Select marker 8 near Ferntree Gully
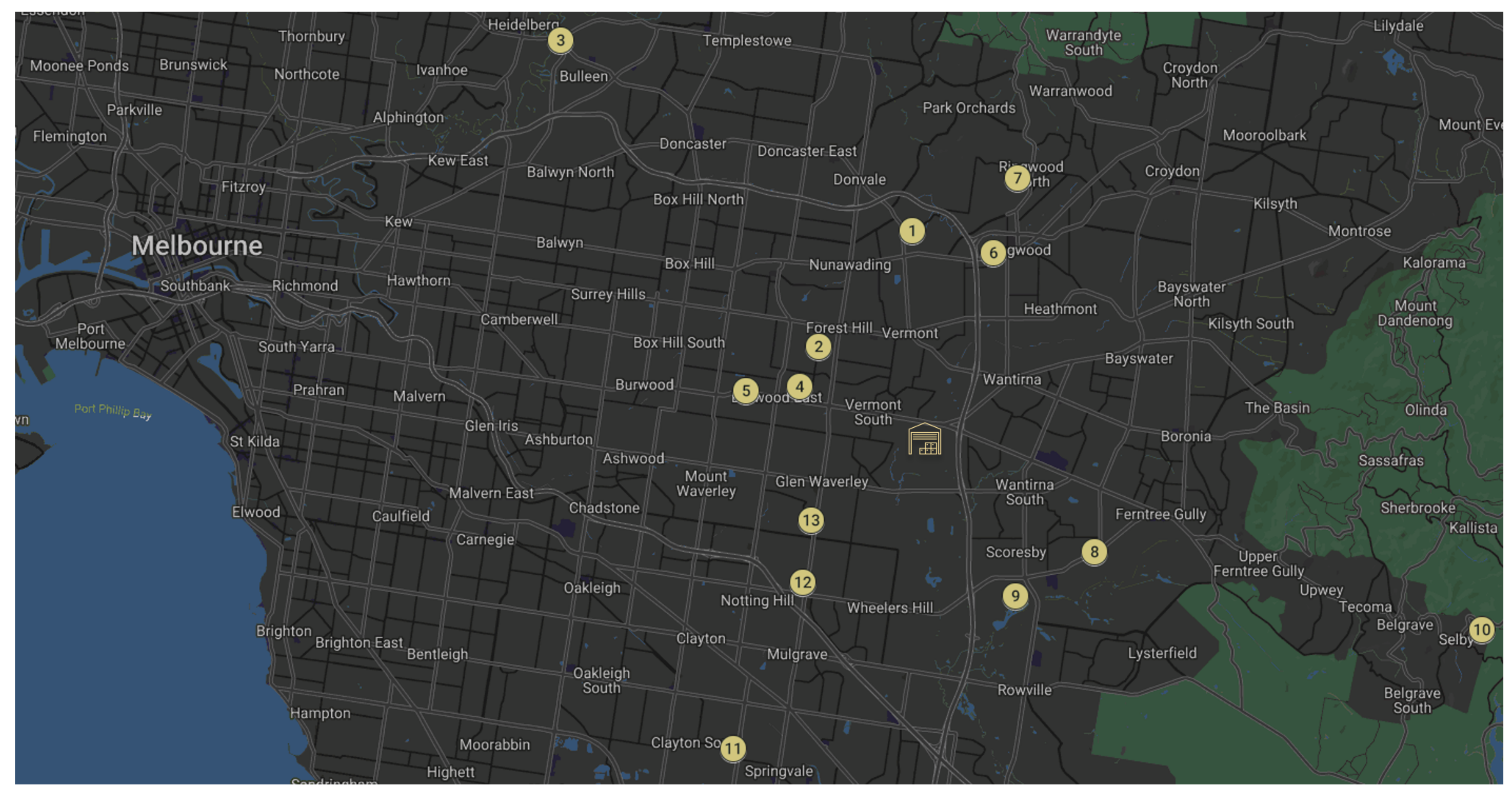Viewport: 1512px width, 796px height. 1094,552
